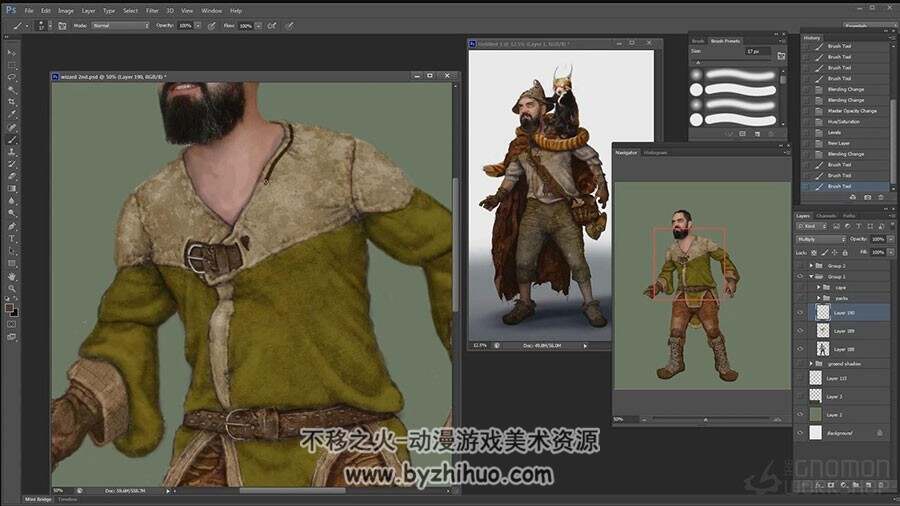
Task: Enable airbrush mode in options bar
Action: tap(272, 26)
